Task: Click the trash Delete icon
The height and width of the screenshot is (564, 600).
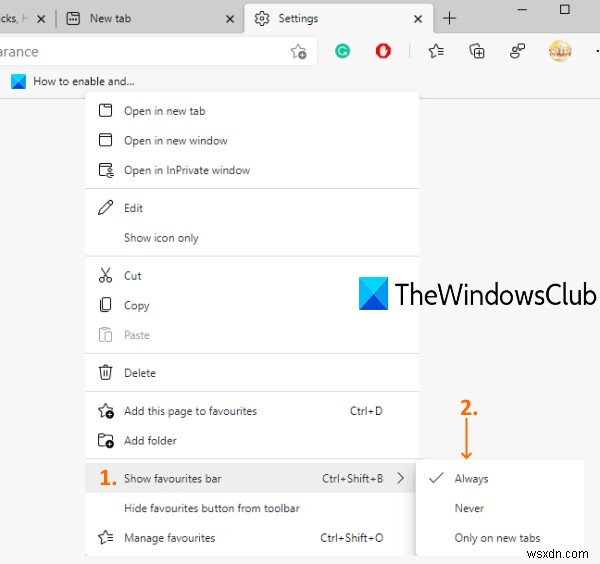Action: pyautogui.click(x=105, y=372)
